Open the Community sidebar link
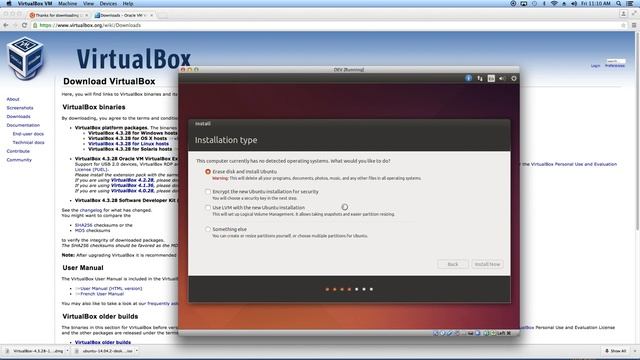 pos(19,160)
